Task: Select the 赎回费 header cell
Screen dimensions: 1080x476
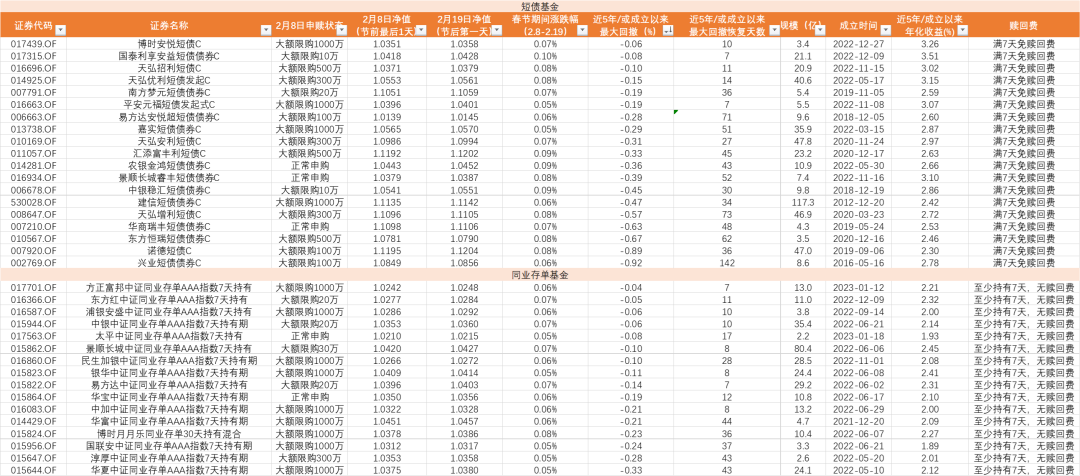Action: 1024,25
